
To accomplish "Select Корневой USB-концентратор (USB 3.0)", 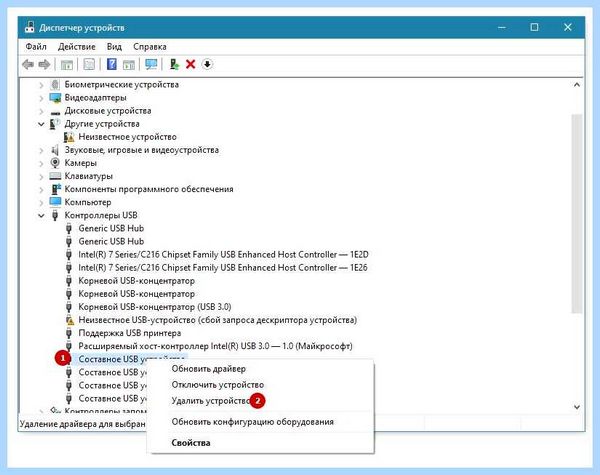I will (155, 307).
